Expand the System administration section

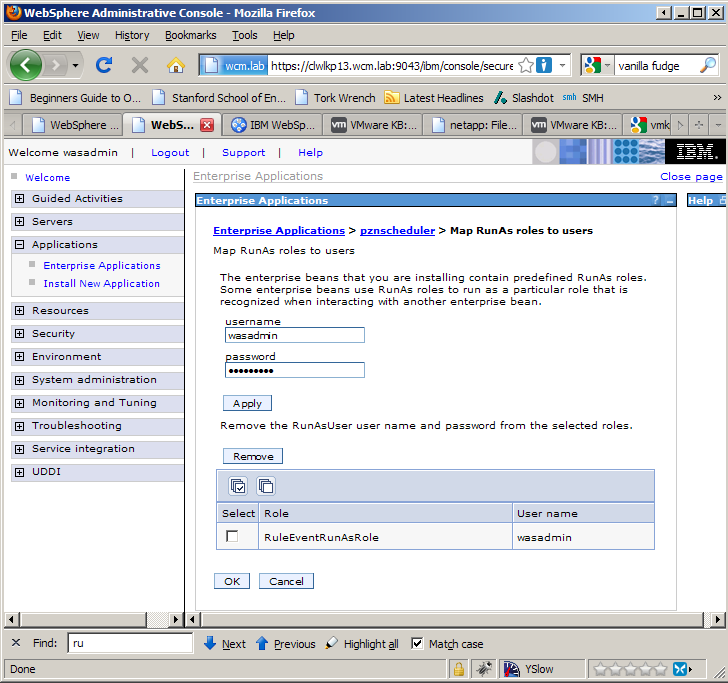19,380
